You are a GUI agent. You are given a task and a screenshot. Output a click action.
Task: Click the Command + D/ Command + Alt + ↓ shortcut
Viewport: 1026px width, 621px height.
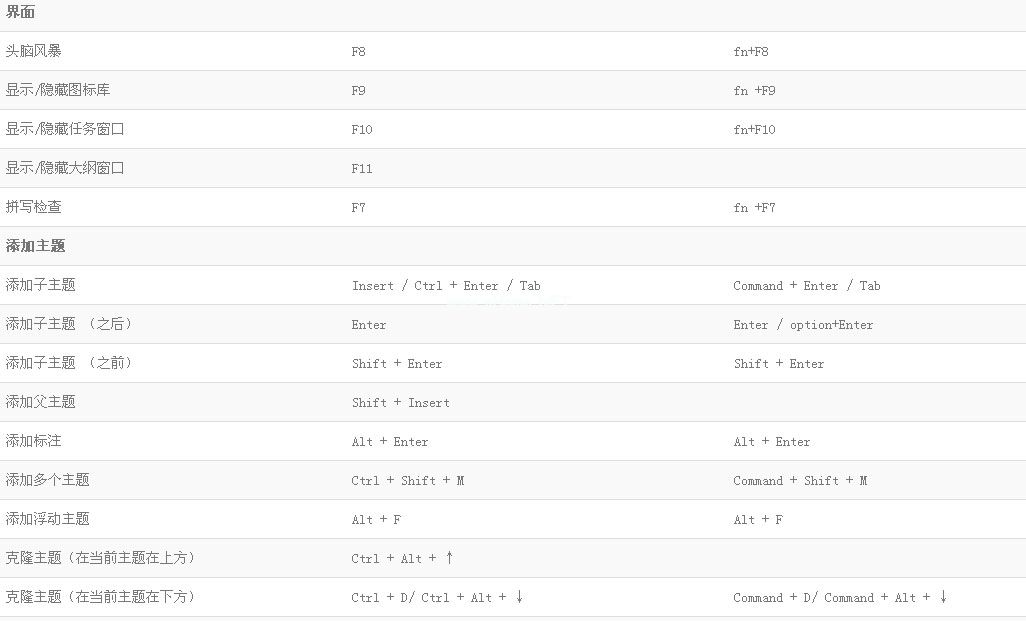coord(840,597)
